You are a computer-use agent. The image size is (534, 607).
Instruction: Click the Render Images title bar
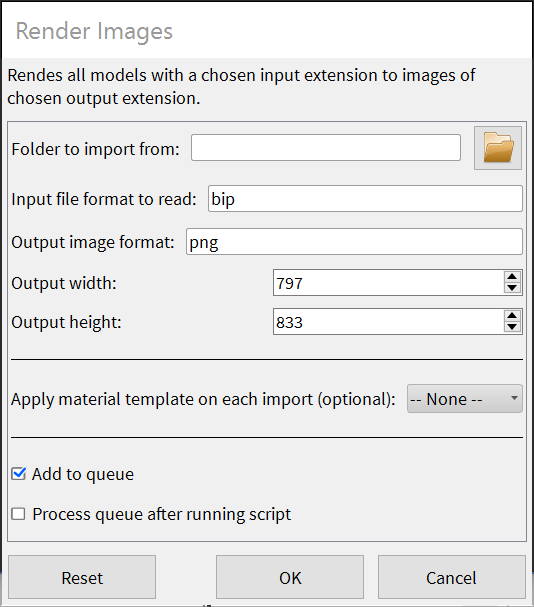pos(267,31)
